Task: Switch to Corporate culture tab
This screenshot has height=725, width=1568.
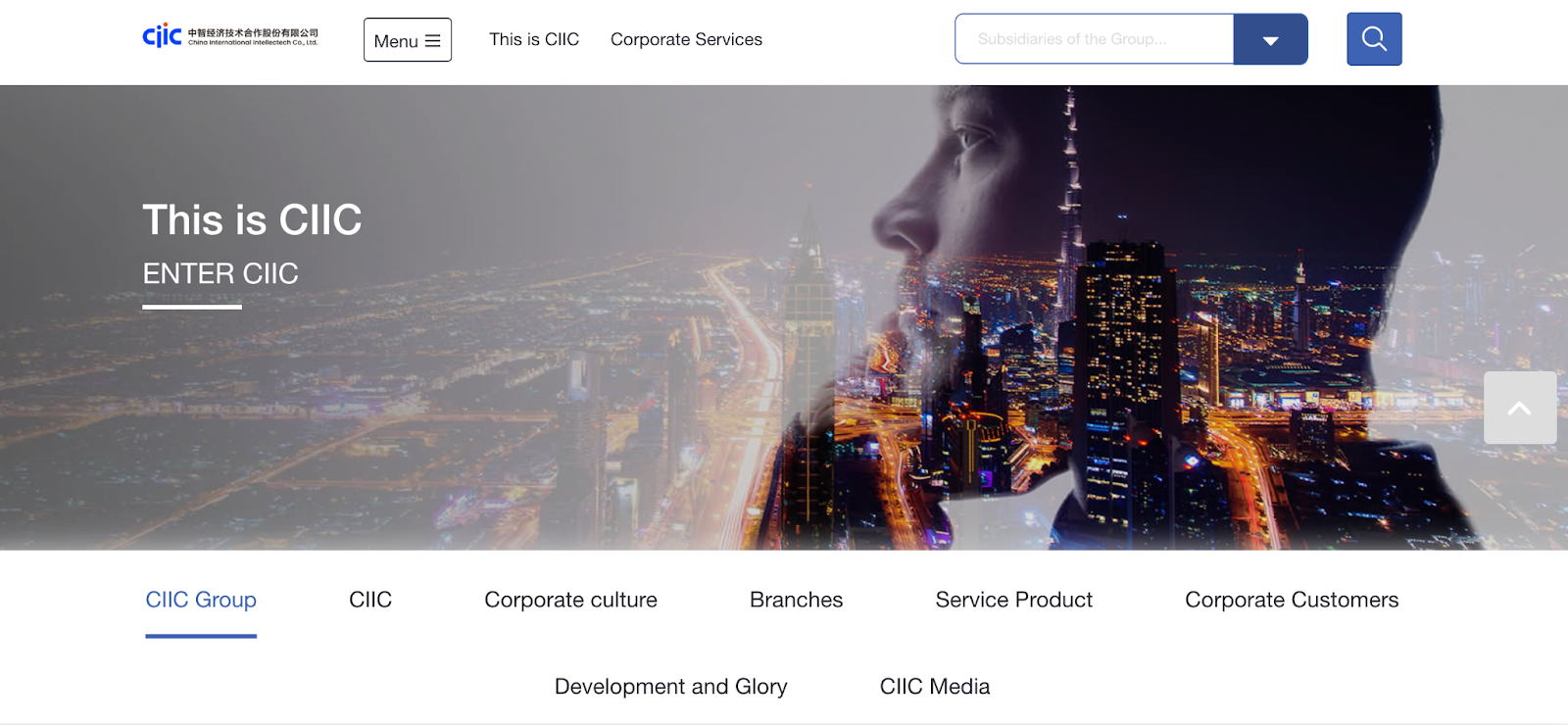Action: pos(570,600)
